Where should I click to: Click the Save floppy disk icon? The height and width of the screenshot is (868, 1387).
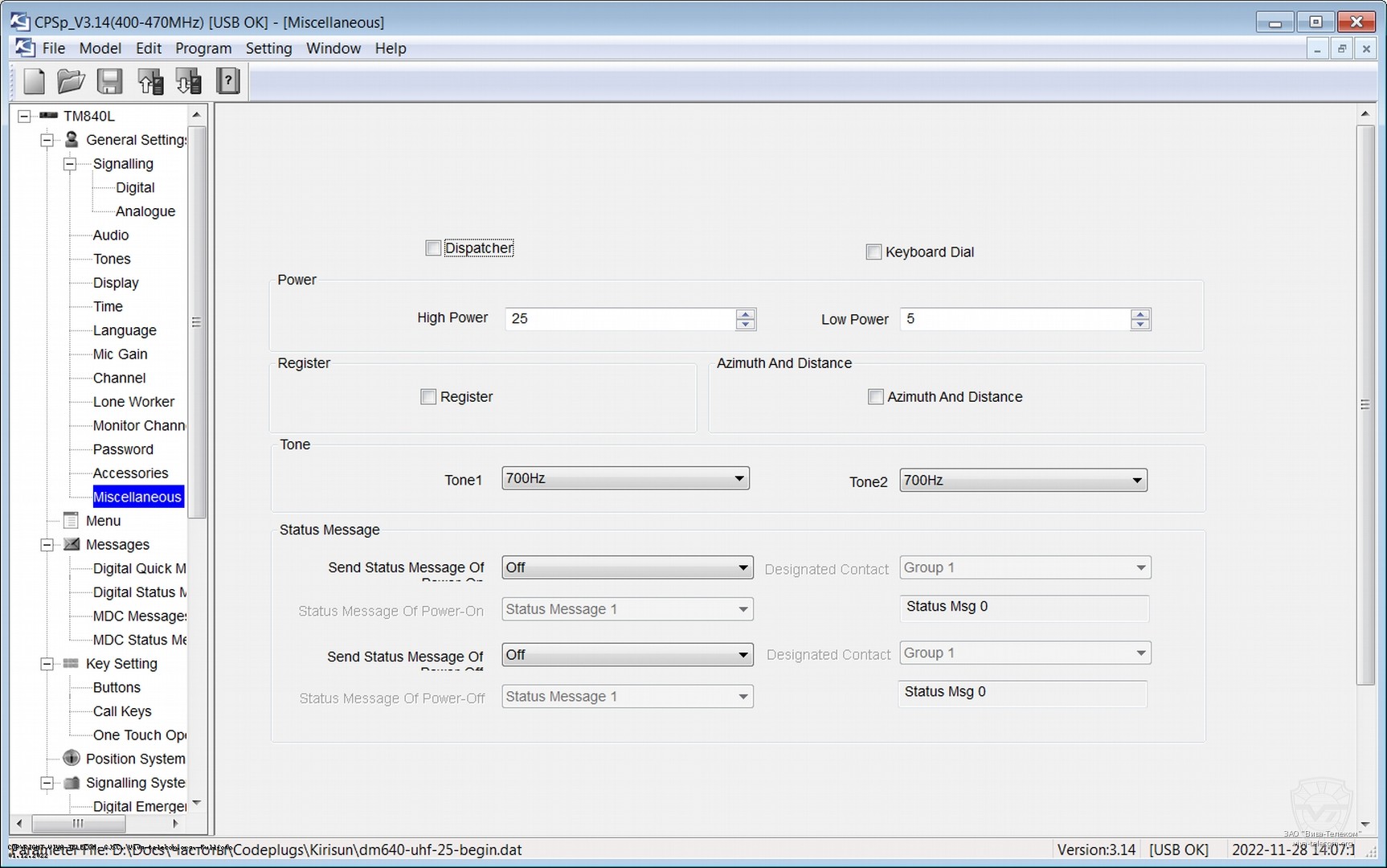109,81
